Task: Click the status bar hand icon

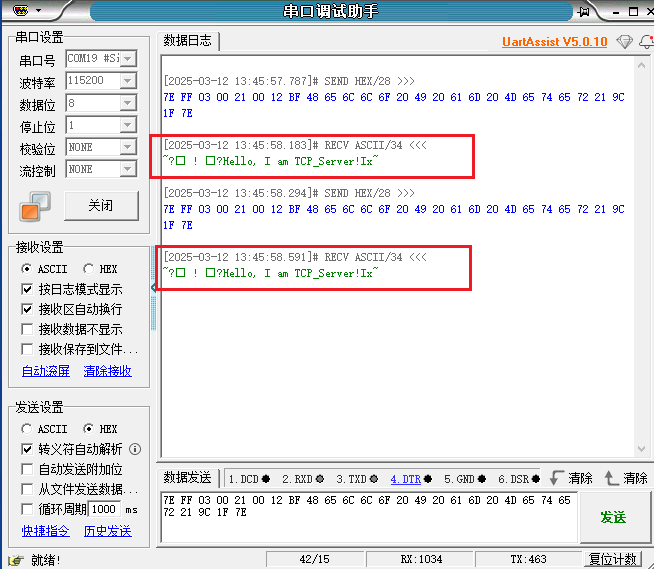Action: pyautogui.click(x=16, y=560)
